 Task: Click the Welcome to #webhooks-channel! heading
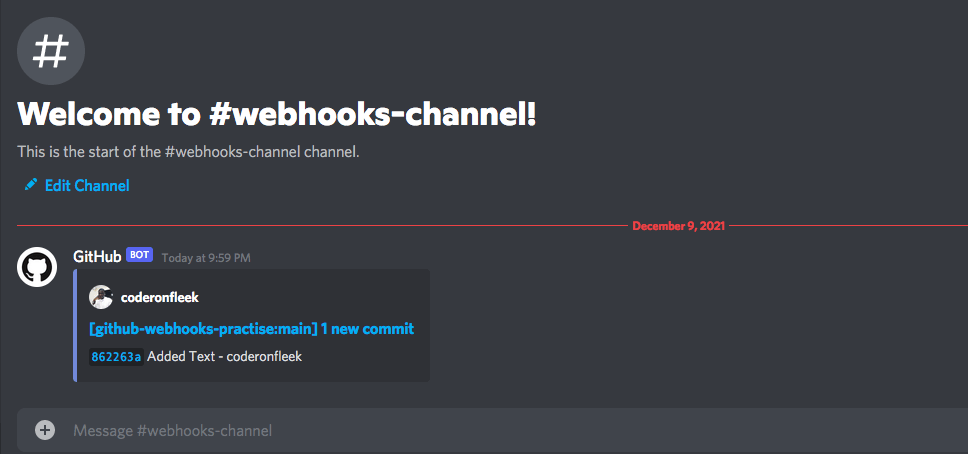(277, 114)
